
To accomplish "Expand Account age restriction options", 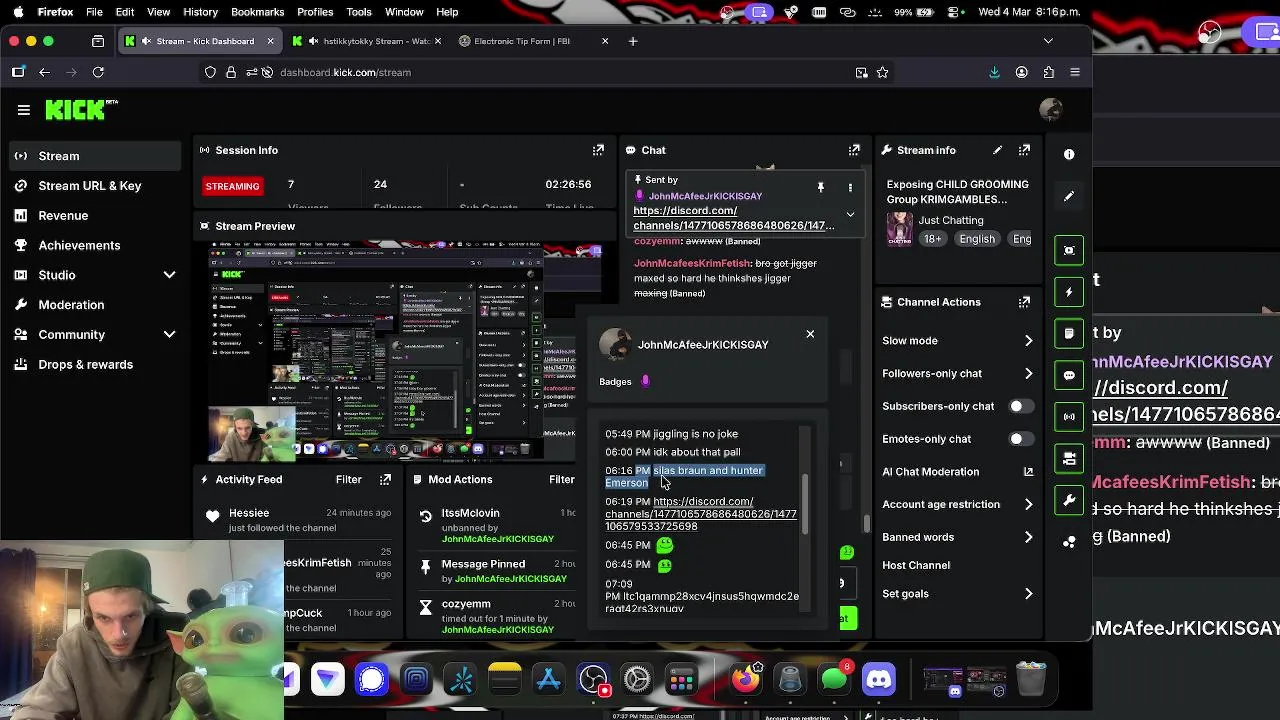I will (1028, 505).
